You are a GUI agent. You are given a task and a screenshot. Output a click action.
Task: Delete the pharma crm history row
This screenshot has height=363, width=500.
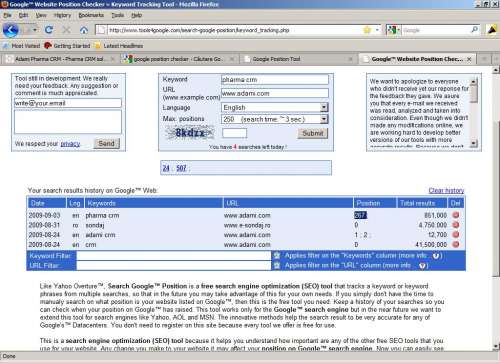tap(456, 215)
